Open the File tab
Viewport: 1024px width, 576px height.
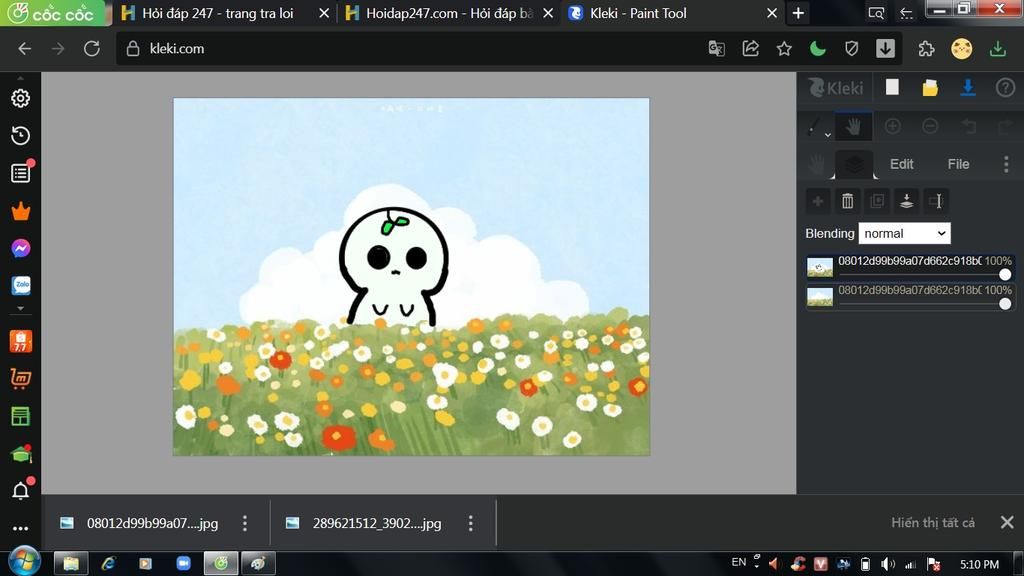[958, 164]
